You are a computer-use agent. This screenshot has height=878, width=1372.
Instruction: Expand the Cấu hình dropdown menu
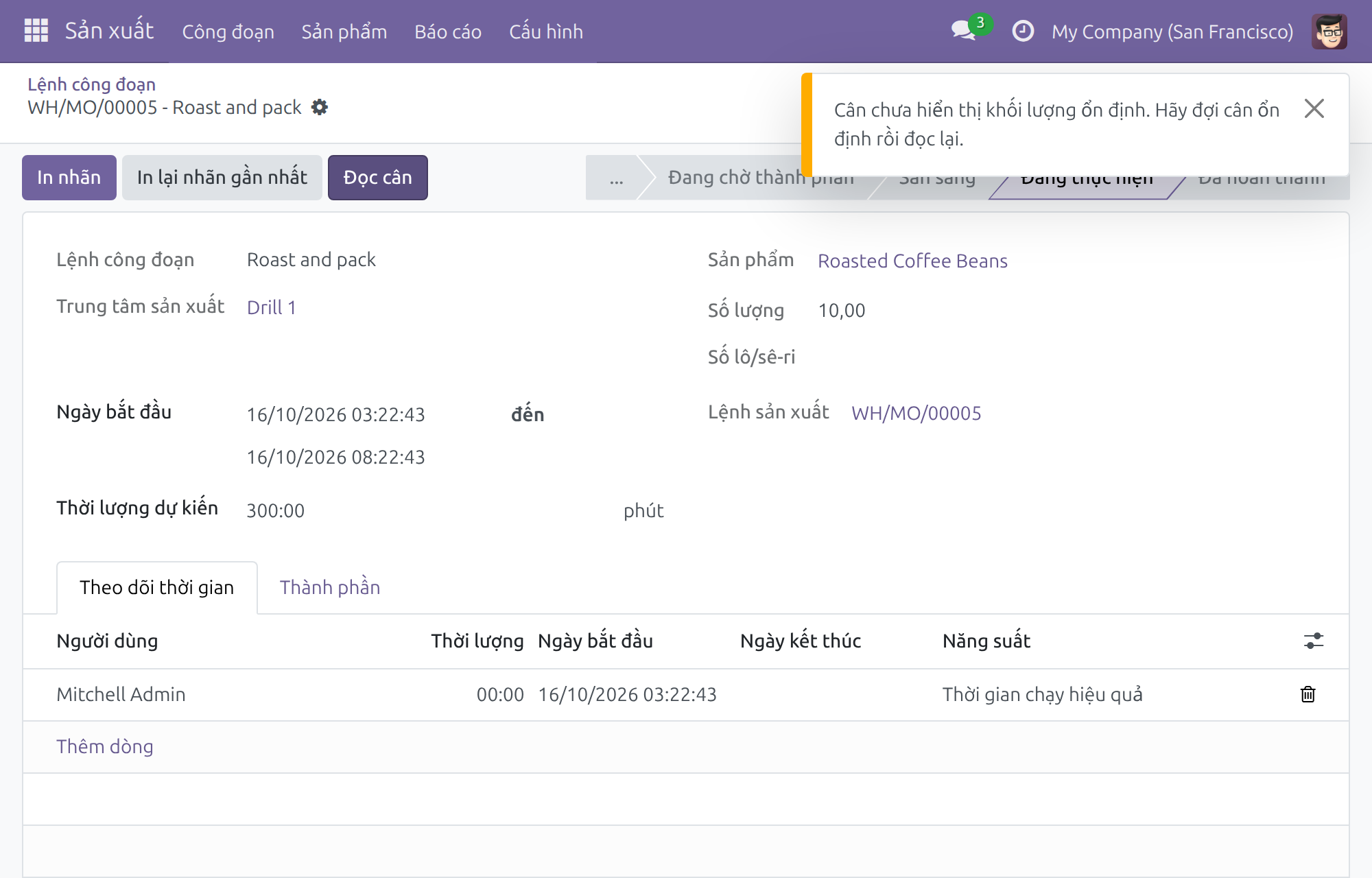(x=546, y=32)
